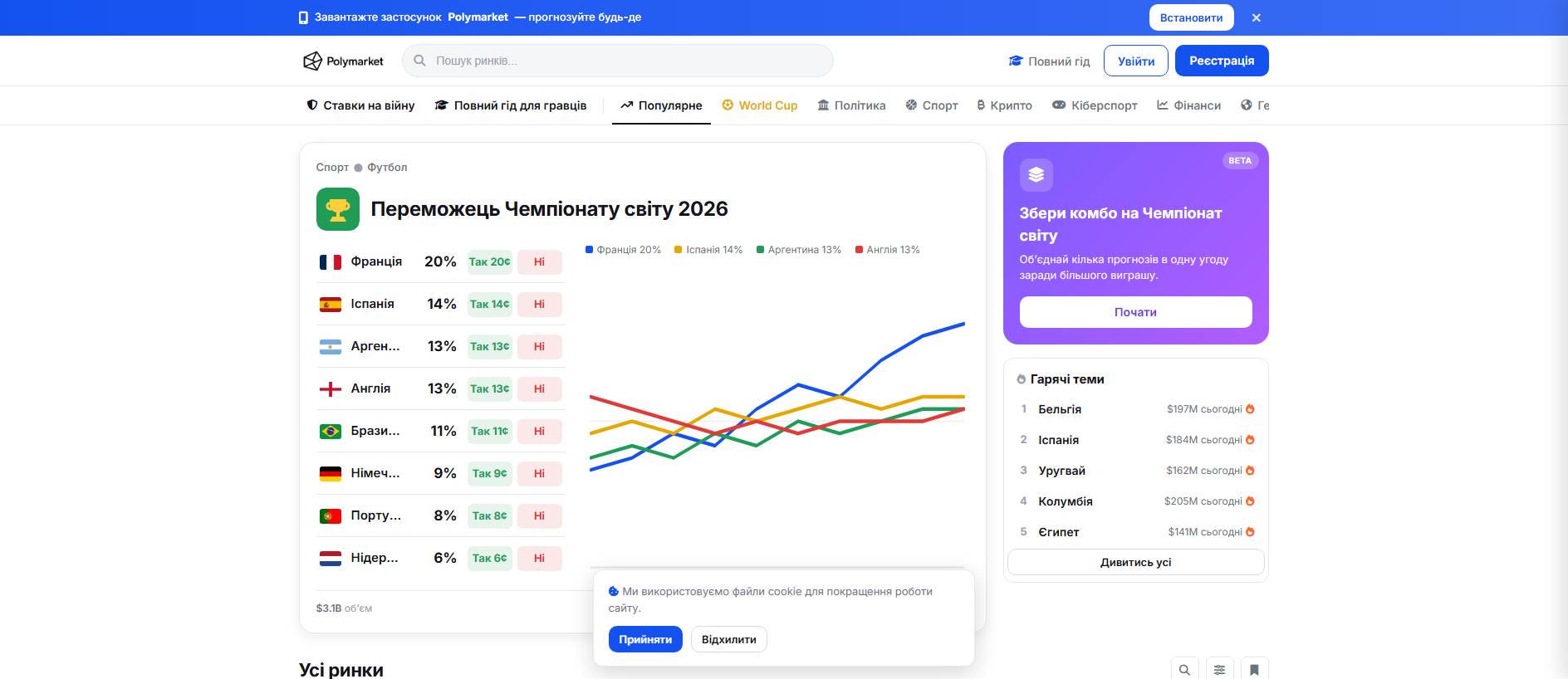Viewport: 1568px width, 679px height.
Task: Click the bookmark icon for saved markets
Action: (1255, 670)
